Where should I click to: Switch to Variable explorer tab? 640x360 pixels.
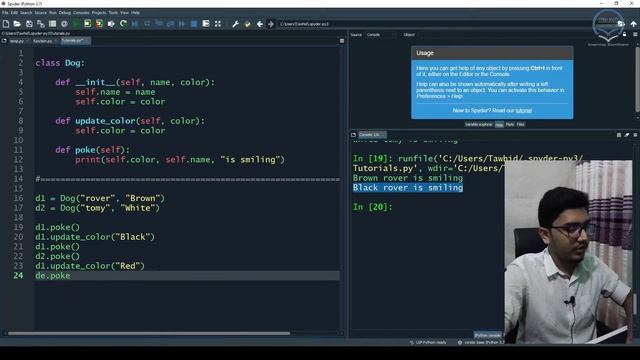coord(478,124)
